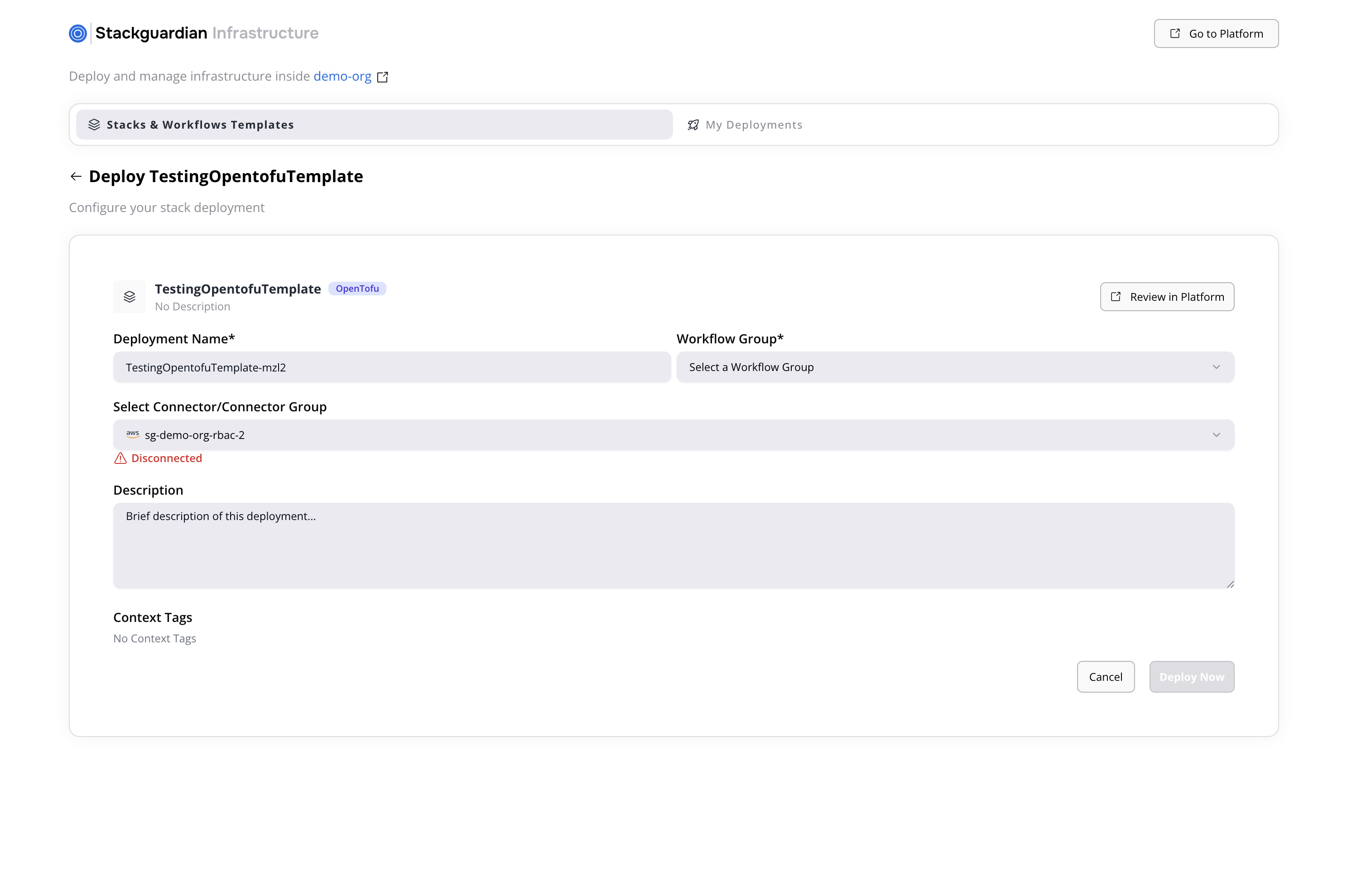Click the Configure your stack deployment subtitle
The height and width of the screenshot is (896, 1347).
pos(167,207)
